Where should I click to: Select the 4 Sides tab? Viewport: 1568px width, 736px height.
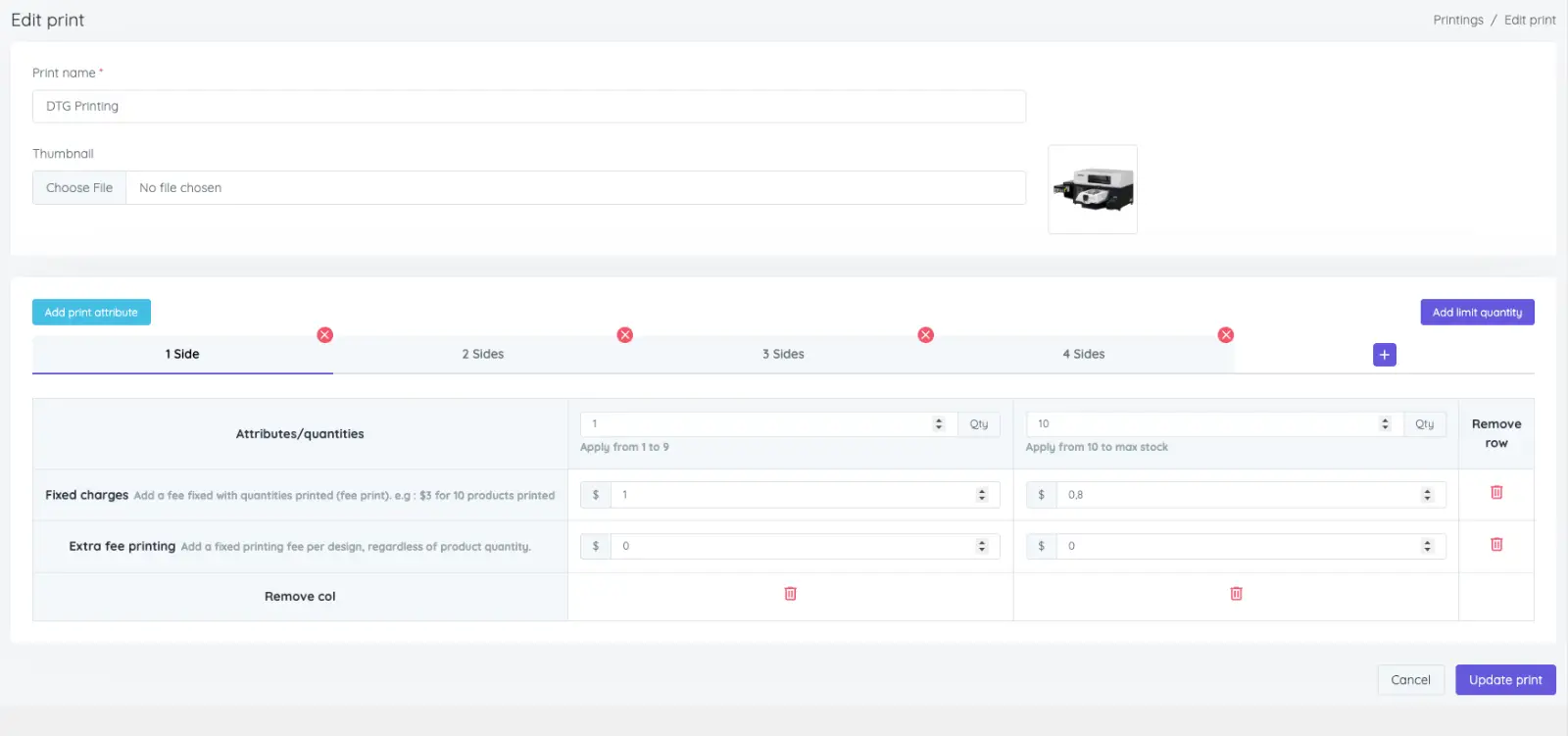1084,354
